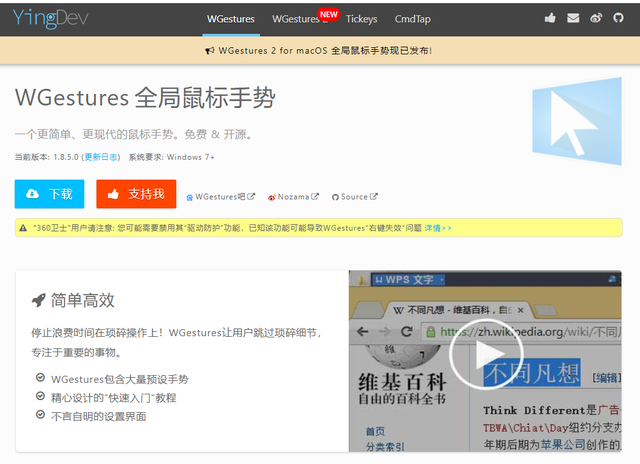
Task: Click the external-link icon after Source
Action: point(373,197)
